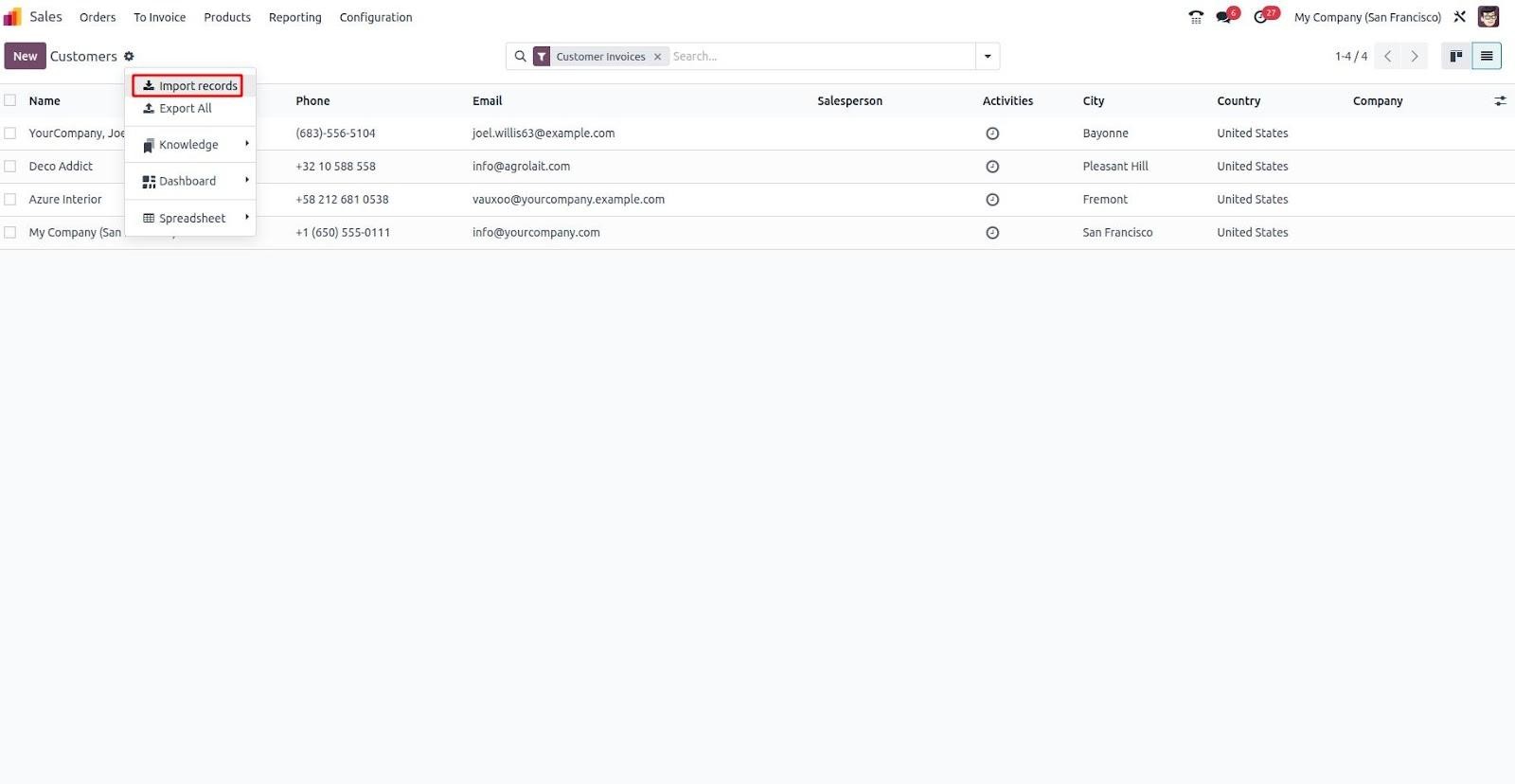Expand the search options dropdown arrow
Screen dimensions: 1515x784
[988, 57]
